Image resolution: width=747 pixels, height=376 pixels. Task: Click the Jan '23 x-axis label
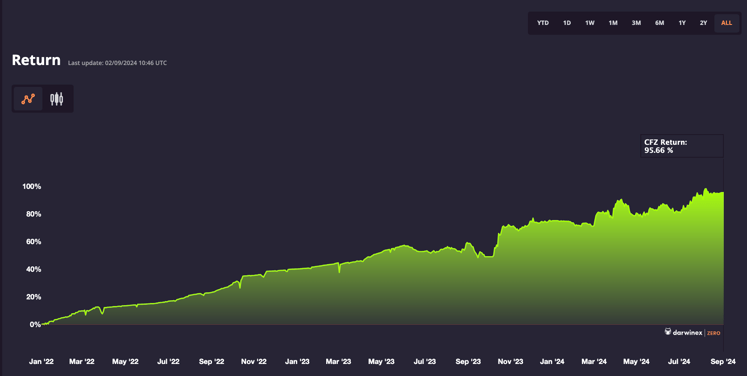click(x=297, y=362)
